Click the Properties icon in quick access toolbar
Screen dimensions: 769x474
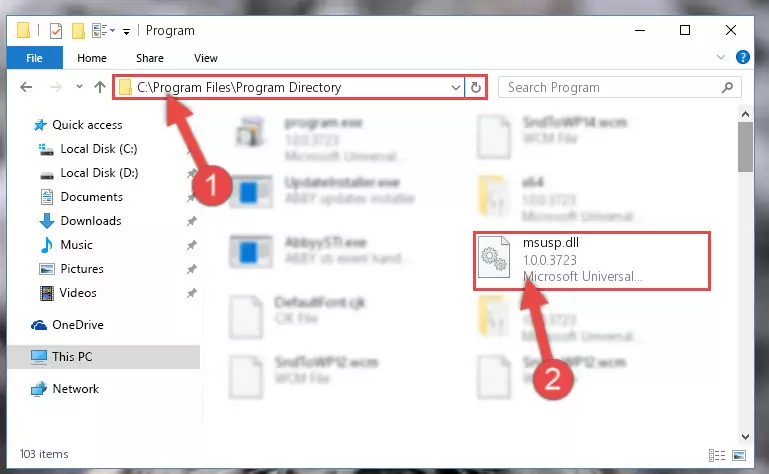click(56, 30)
